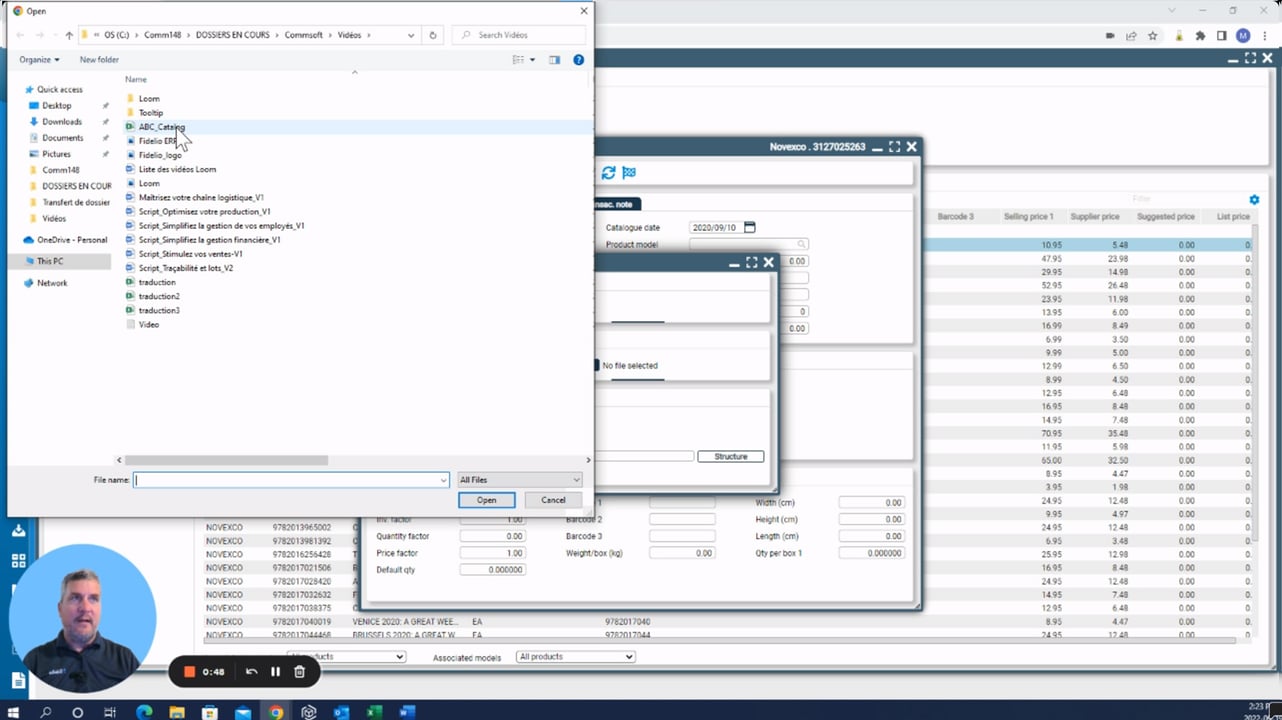
Task: Click the download icon in left sidebar
Action: point(18,532)
